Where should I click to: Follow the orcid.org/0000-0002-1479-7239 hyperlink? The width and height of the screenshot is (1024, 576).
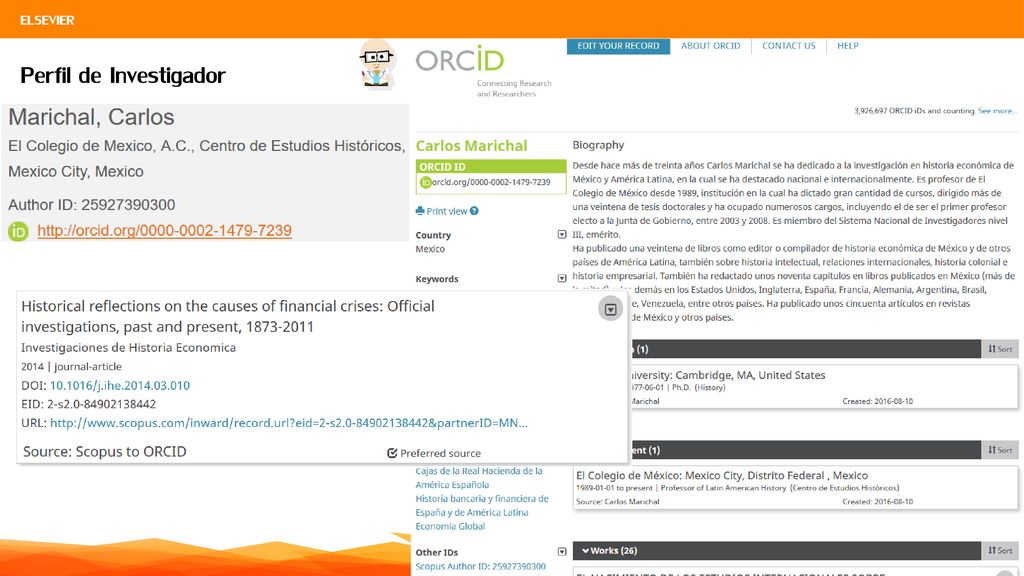coord(165,231)
